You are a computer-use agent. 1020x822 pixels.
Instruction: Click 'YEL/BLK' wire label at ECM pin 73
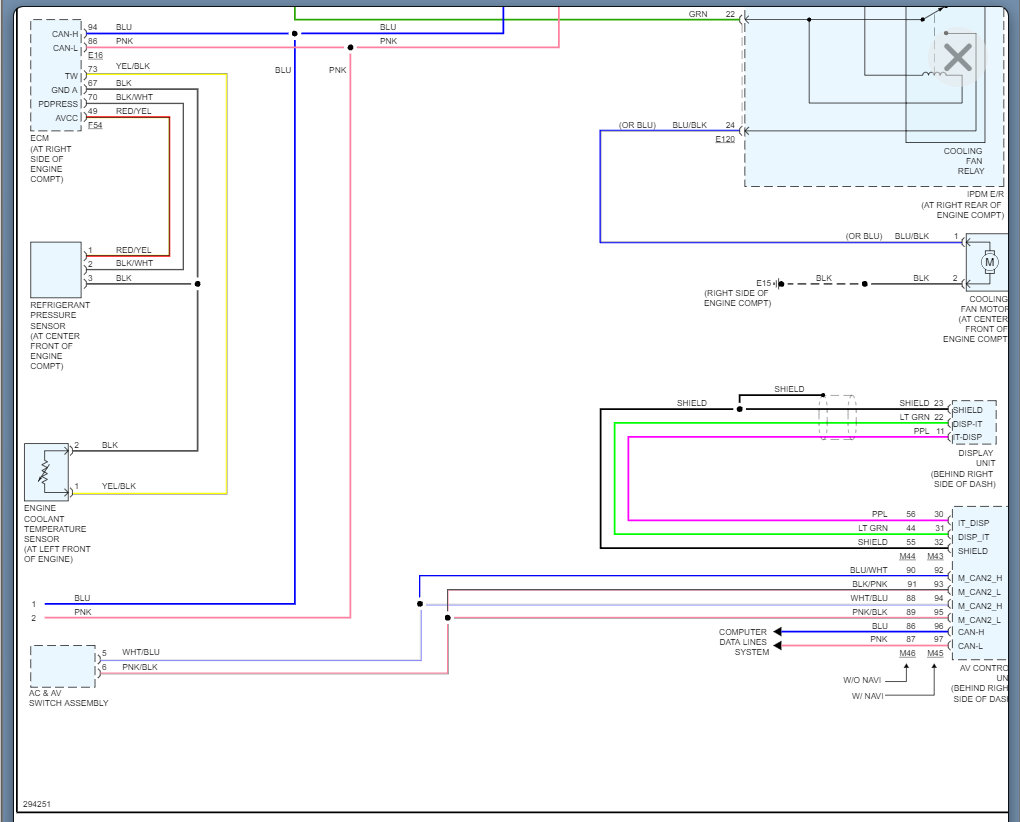(133, 66)
